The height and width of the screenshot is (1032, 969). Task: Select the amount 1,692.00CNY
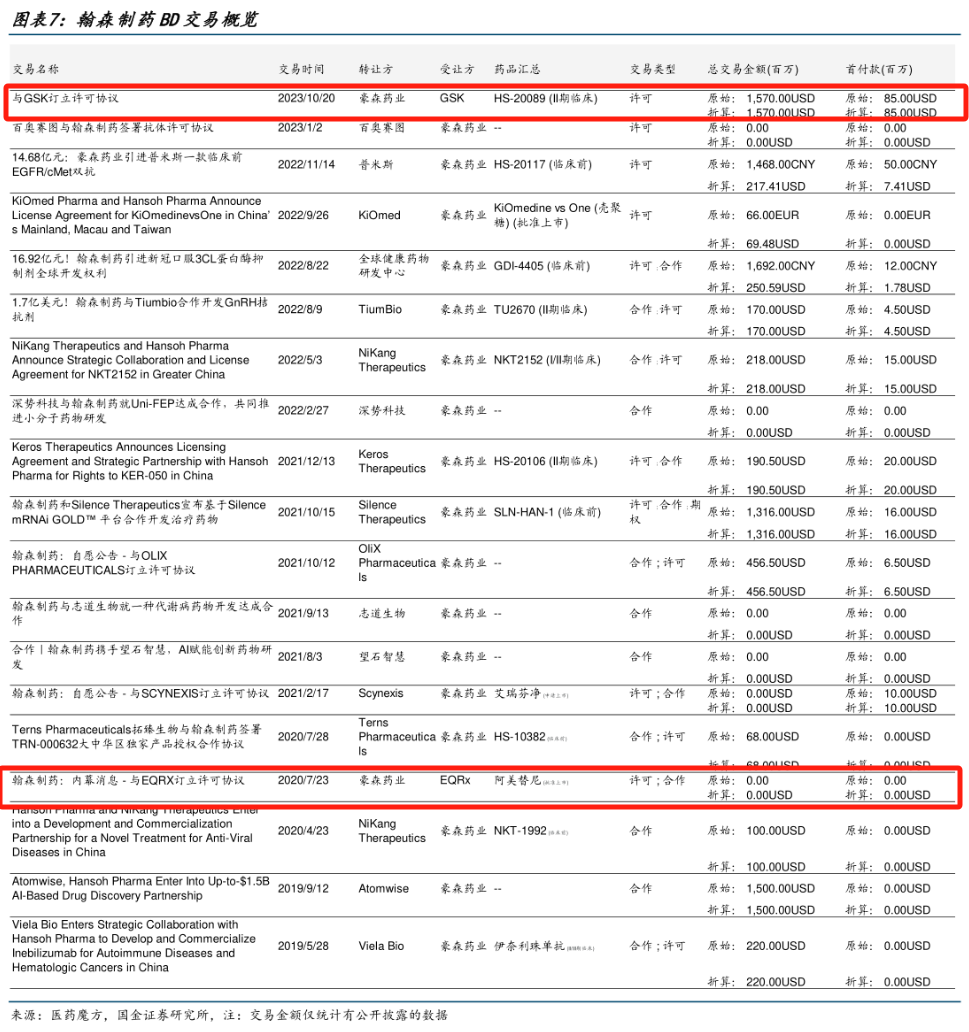(780, 266)
